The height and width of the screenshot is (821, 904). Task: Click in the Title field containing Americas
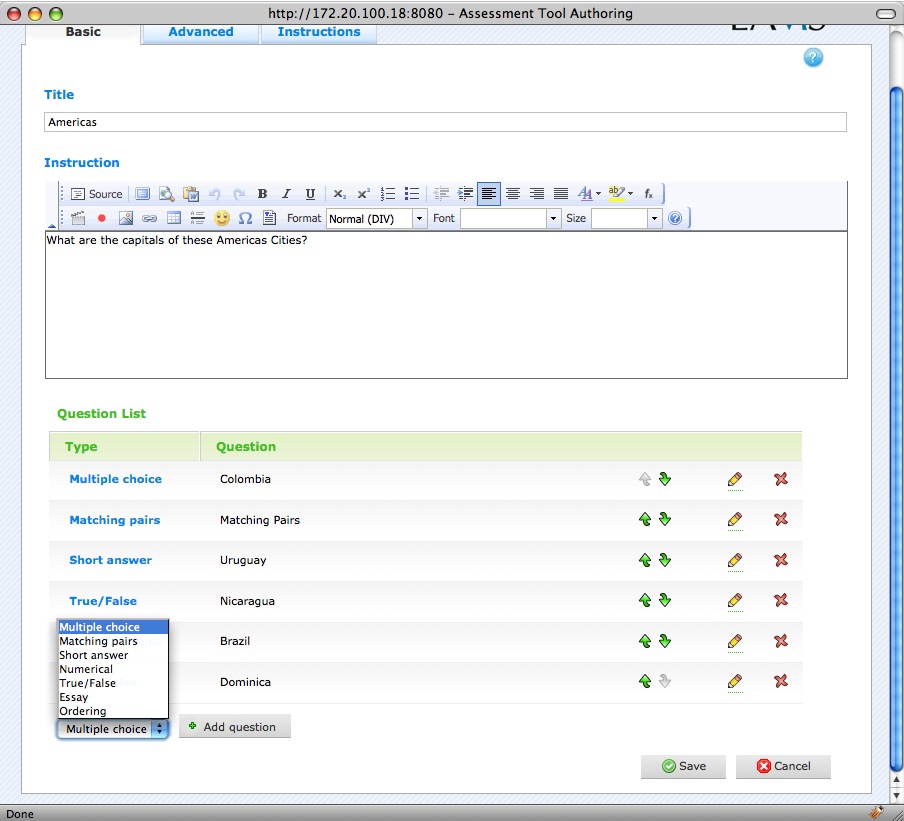445,122
